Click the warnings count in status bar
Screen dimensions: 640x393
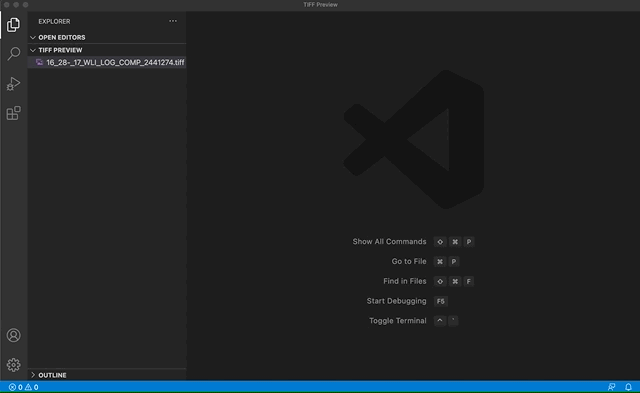[31, 387]
